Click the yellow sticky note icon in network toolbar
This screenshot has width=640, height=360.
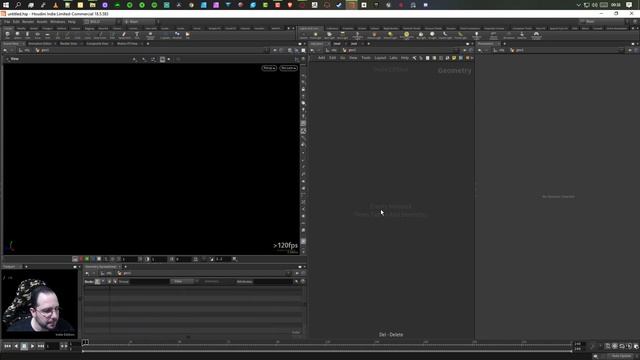(x=454, y=58)
